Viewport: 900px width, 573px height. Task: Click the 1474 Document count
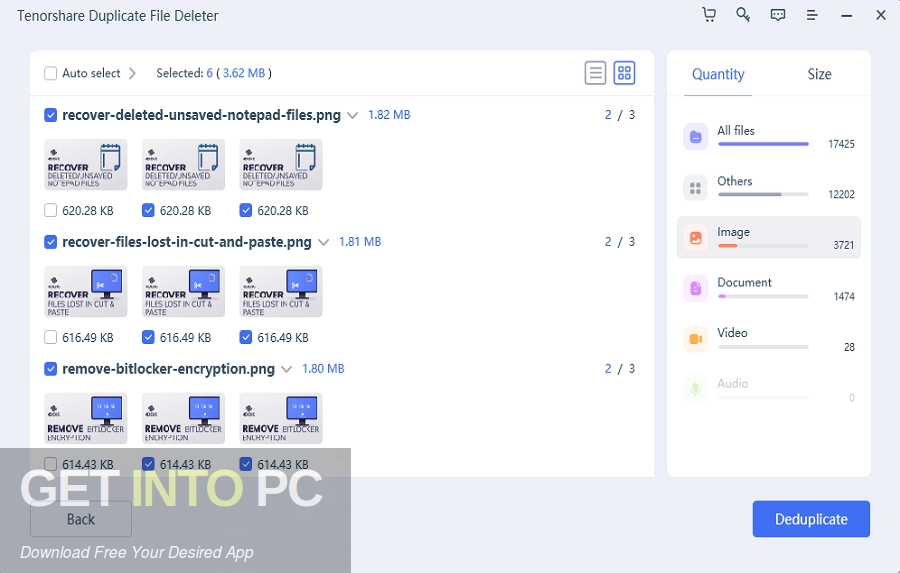pos(844,296)
